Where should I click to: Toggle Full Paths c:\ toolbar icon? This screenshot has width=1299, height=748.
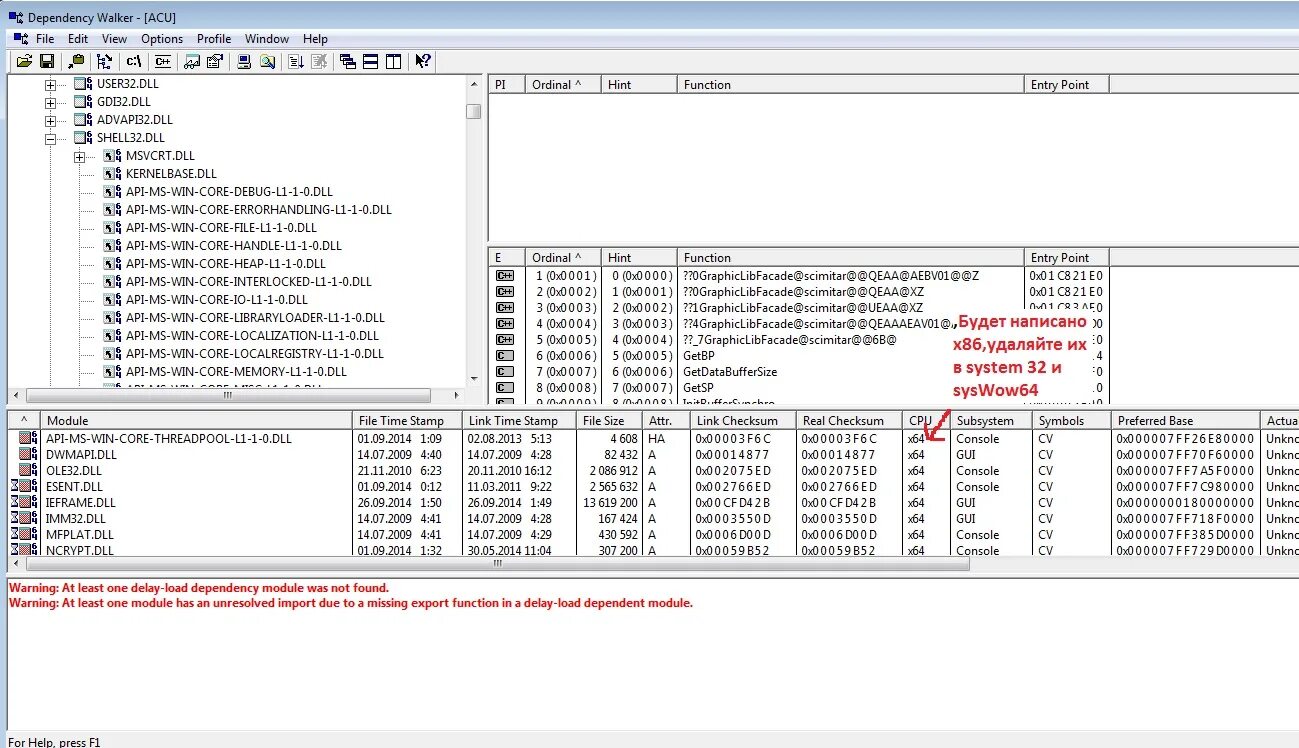click(133, 61)
